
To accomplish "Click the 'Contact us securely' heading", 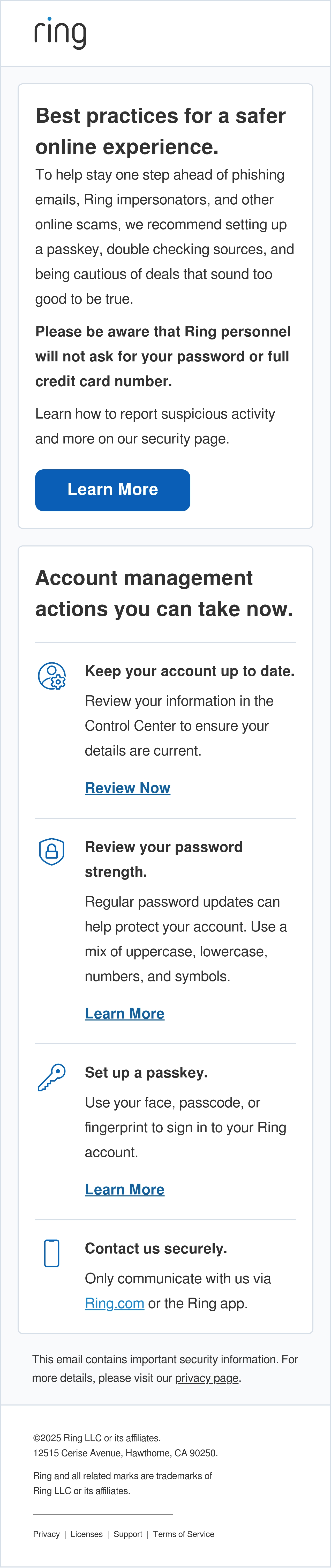I will [x=156, y=1248].
